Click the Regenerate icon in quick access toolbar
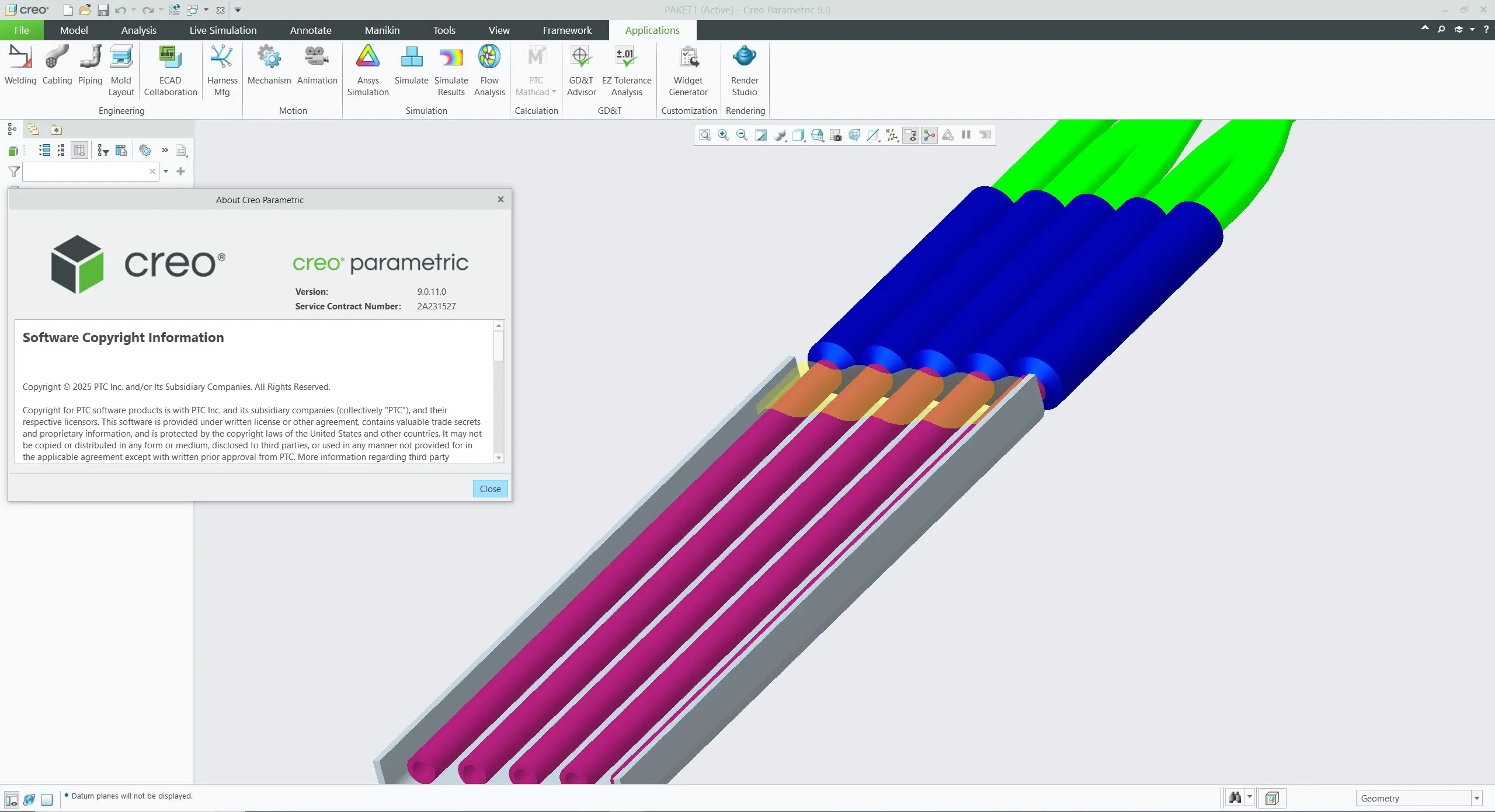This screenshot has height=812, width=1495. point(174,10)
